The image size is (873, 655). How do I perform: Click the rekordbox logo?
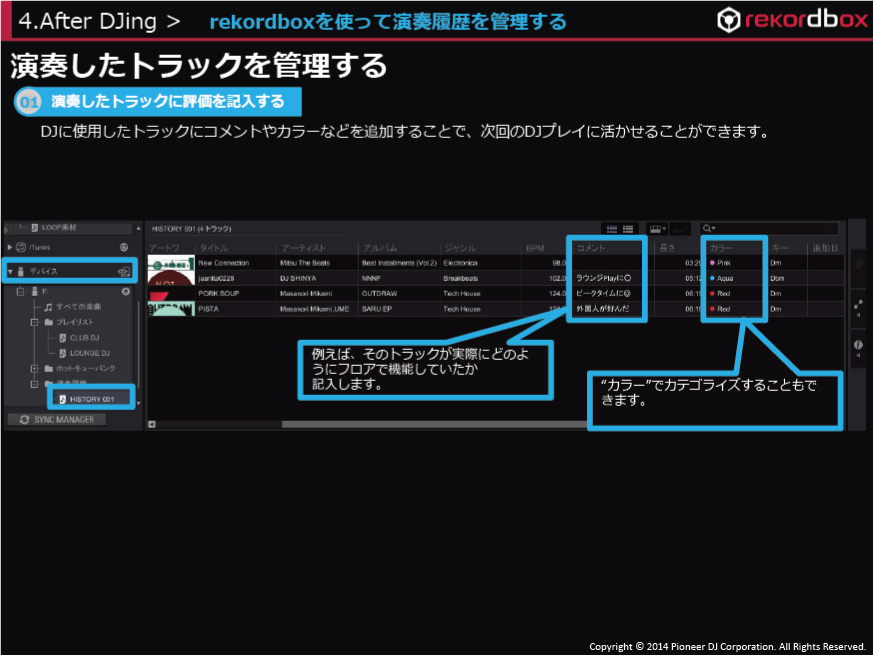tap(792, 20)
